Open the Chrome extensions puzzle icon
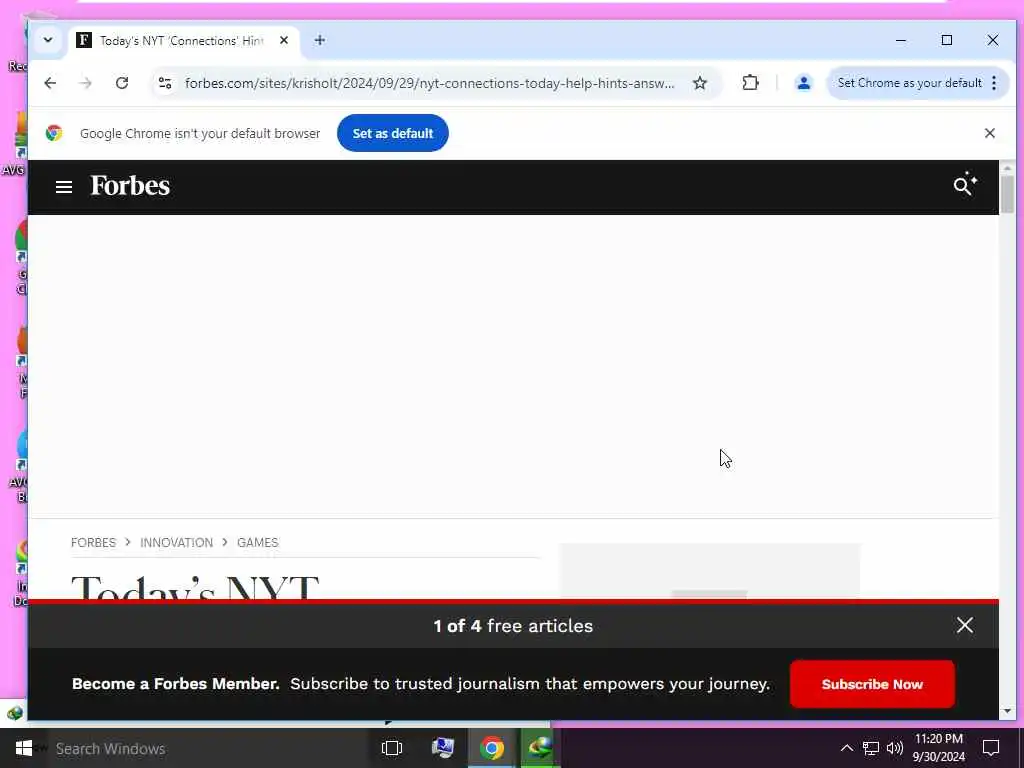This screenshot has width=1024, height=768. point(750,83)
